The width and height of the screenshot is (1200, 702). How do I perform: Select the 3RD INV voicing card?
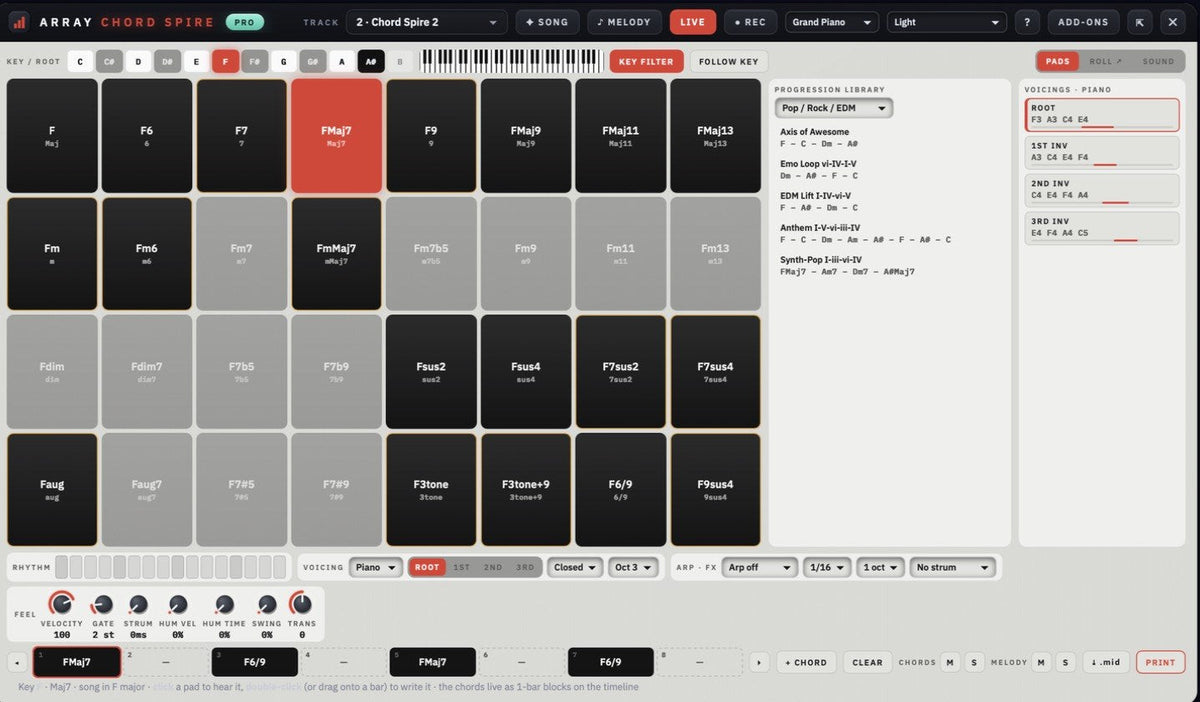click(x=1103, y=227)
